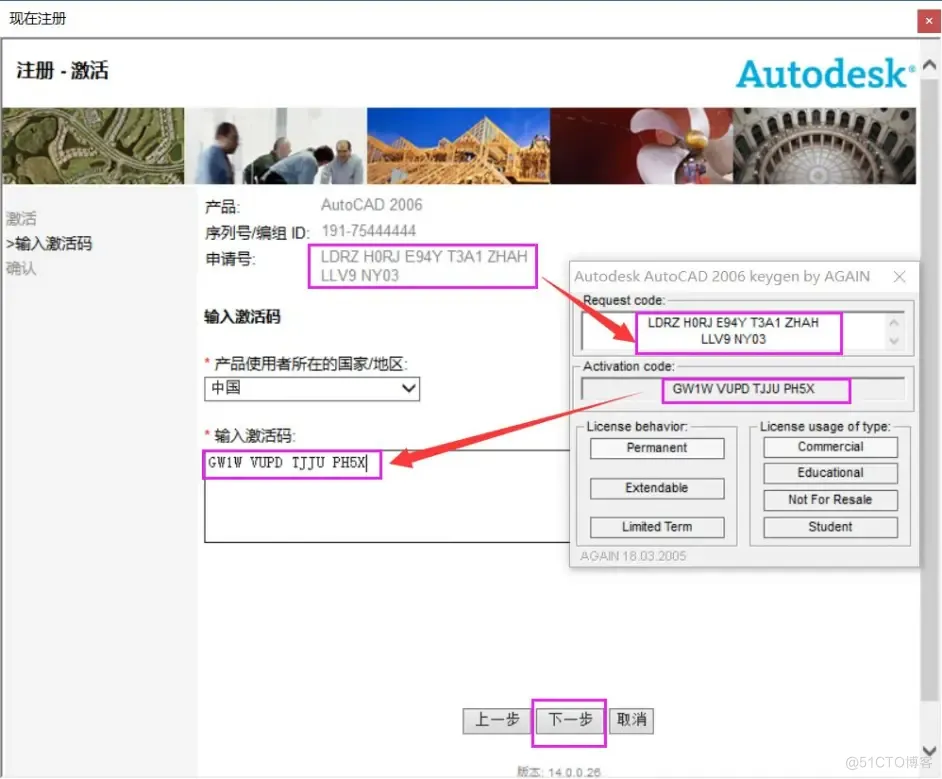Select the 激活 step in the sidebar
Screen dimensions: 942x779
(21, 219)
